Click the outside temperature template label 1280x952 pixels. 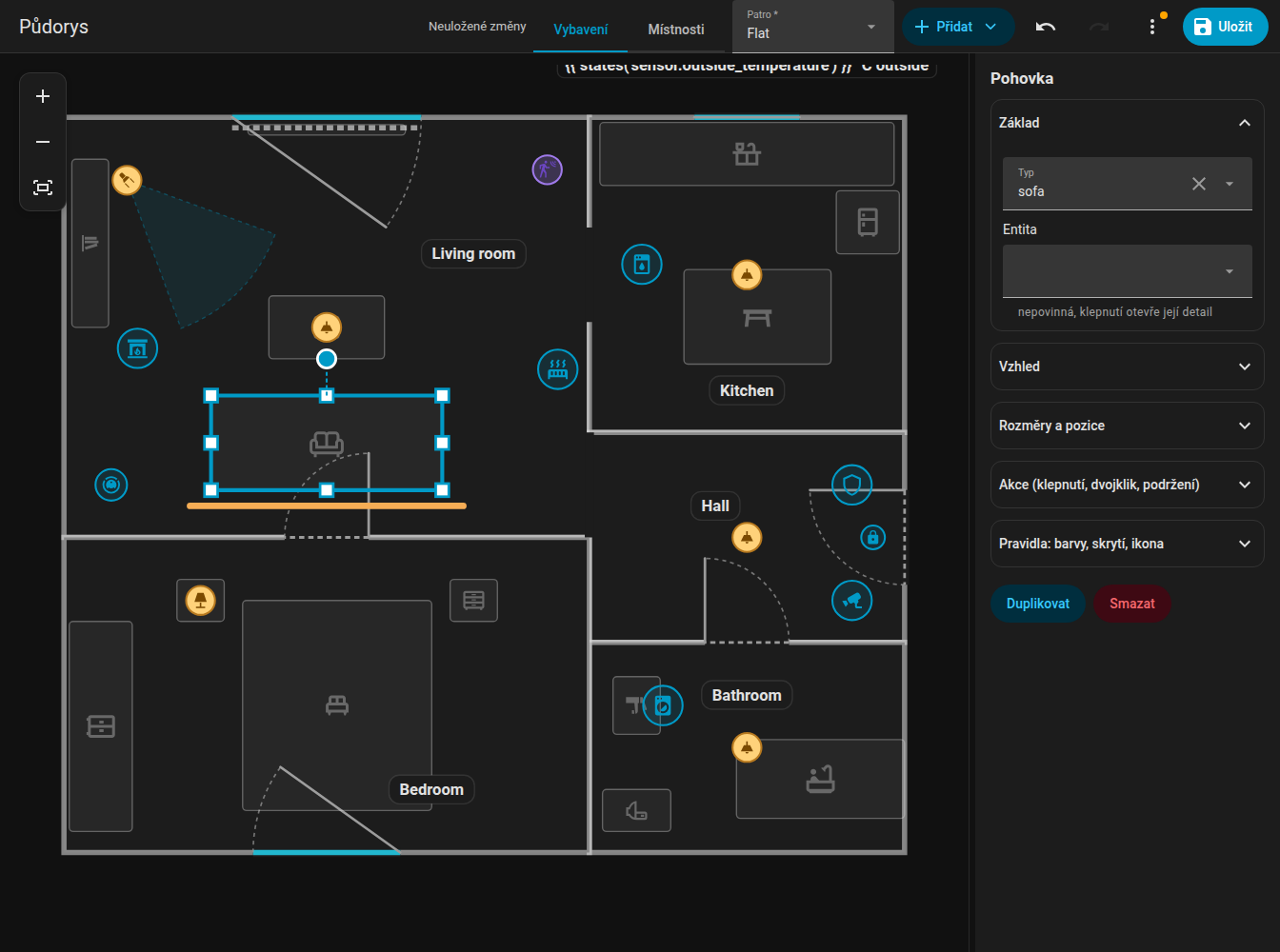[x=747, y=67]
